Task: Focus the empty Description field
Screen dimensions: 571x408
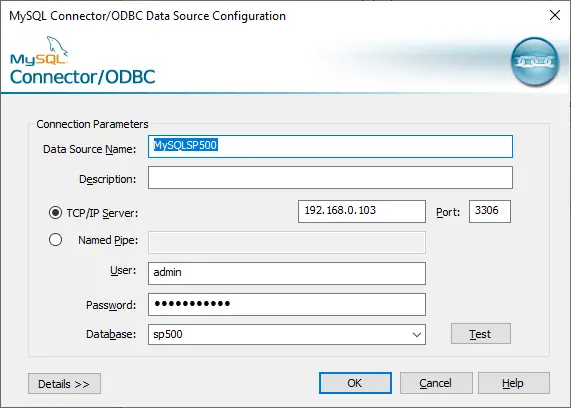Action: pos(330,178)
